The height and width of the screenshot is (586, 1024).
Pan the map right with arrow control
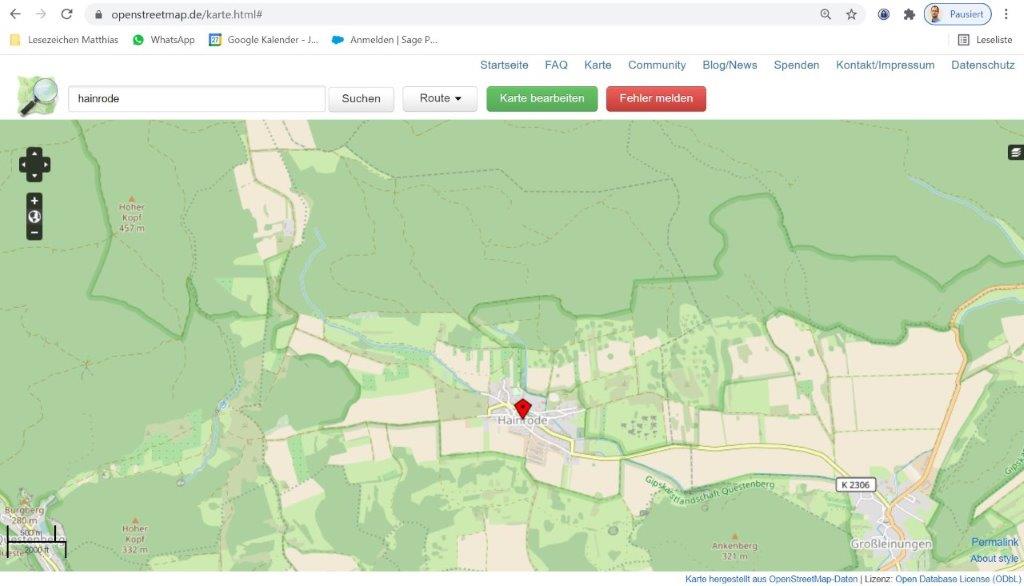point(45,164)
